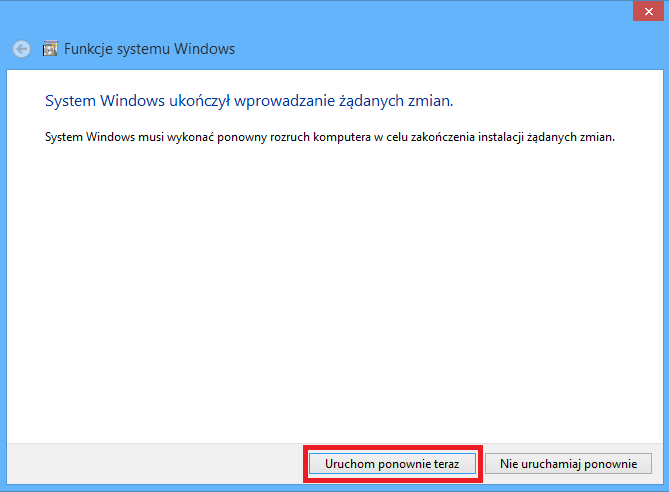Click the restart requirement description sentence

coord(330,136)
